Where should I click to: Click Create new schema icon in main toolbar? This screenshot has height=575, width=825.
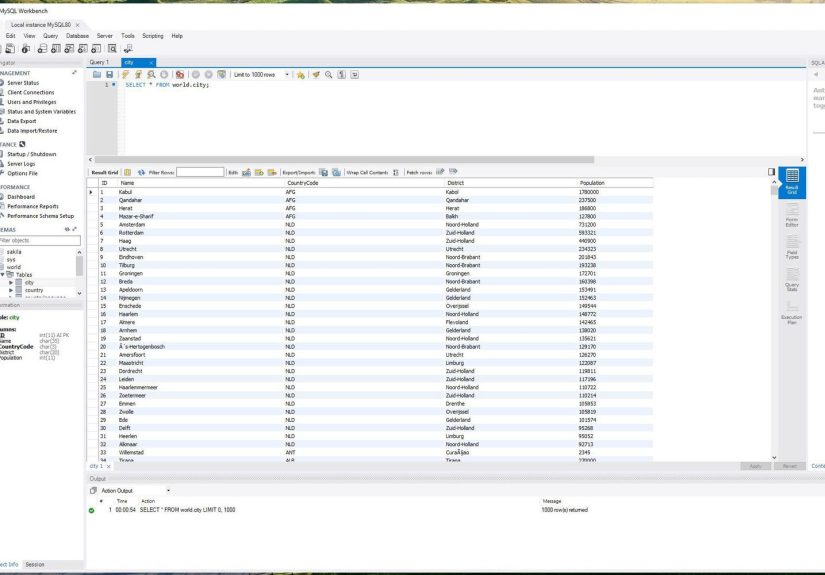click(42, 49)
